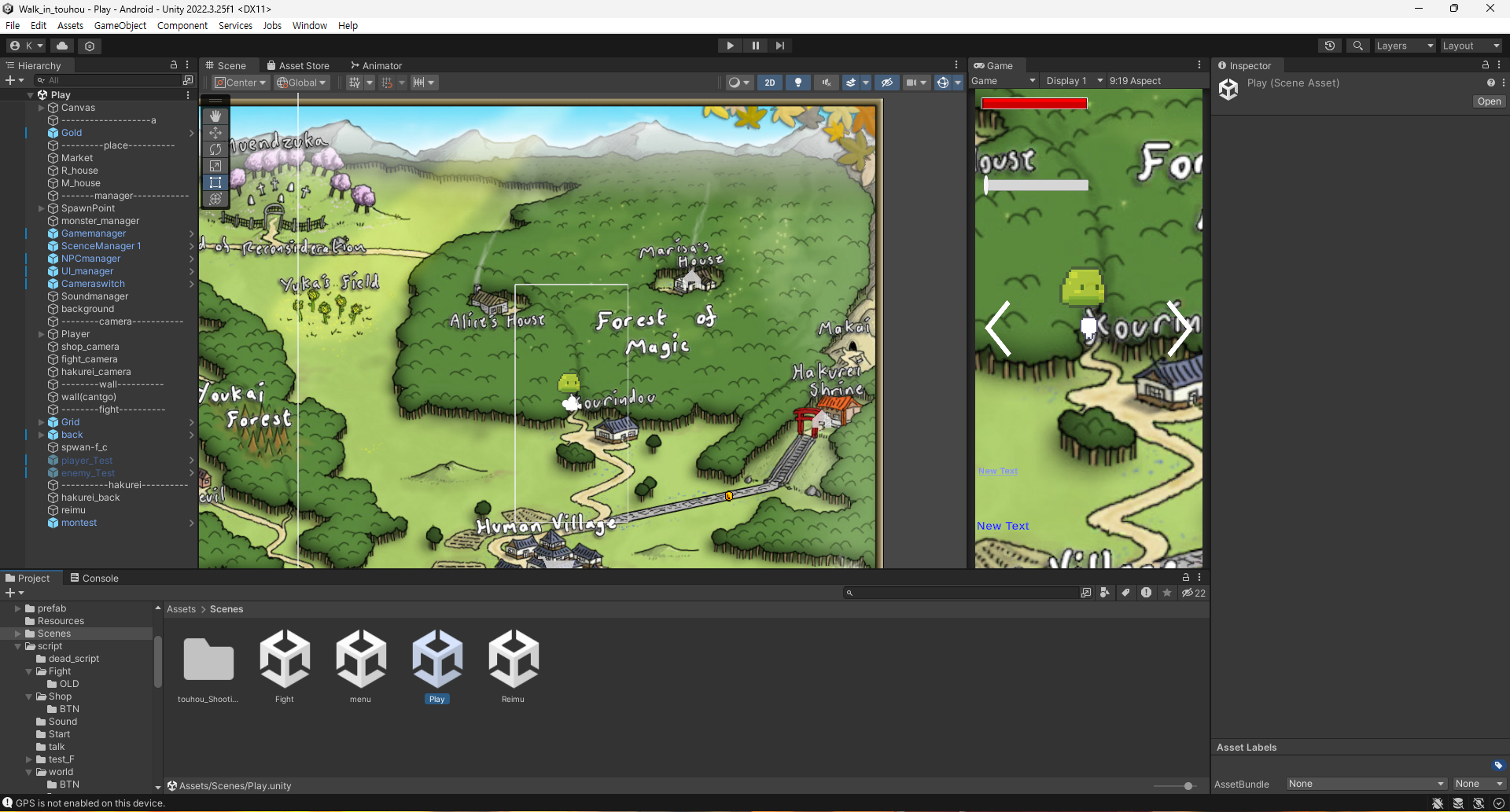Open the Play scene row options menu
The image size is (1510, 812).
click(188, 95)
